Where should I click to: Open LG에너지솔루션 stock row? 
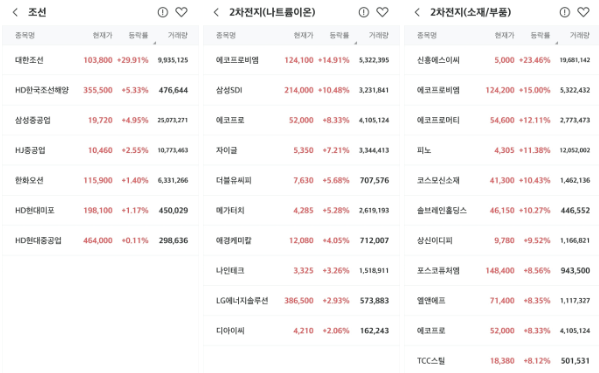(301, 301)
